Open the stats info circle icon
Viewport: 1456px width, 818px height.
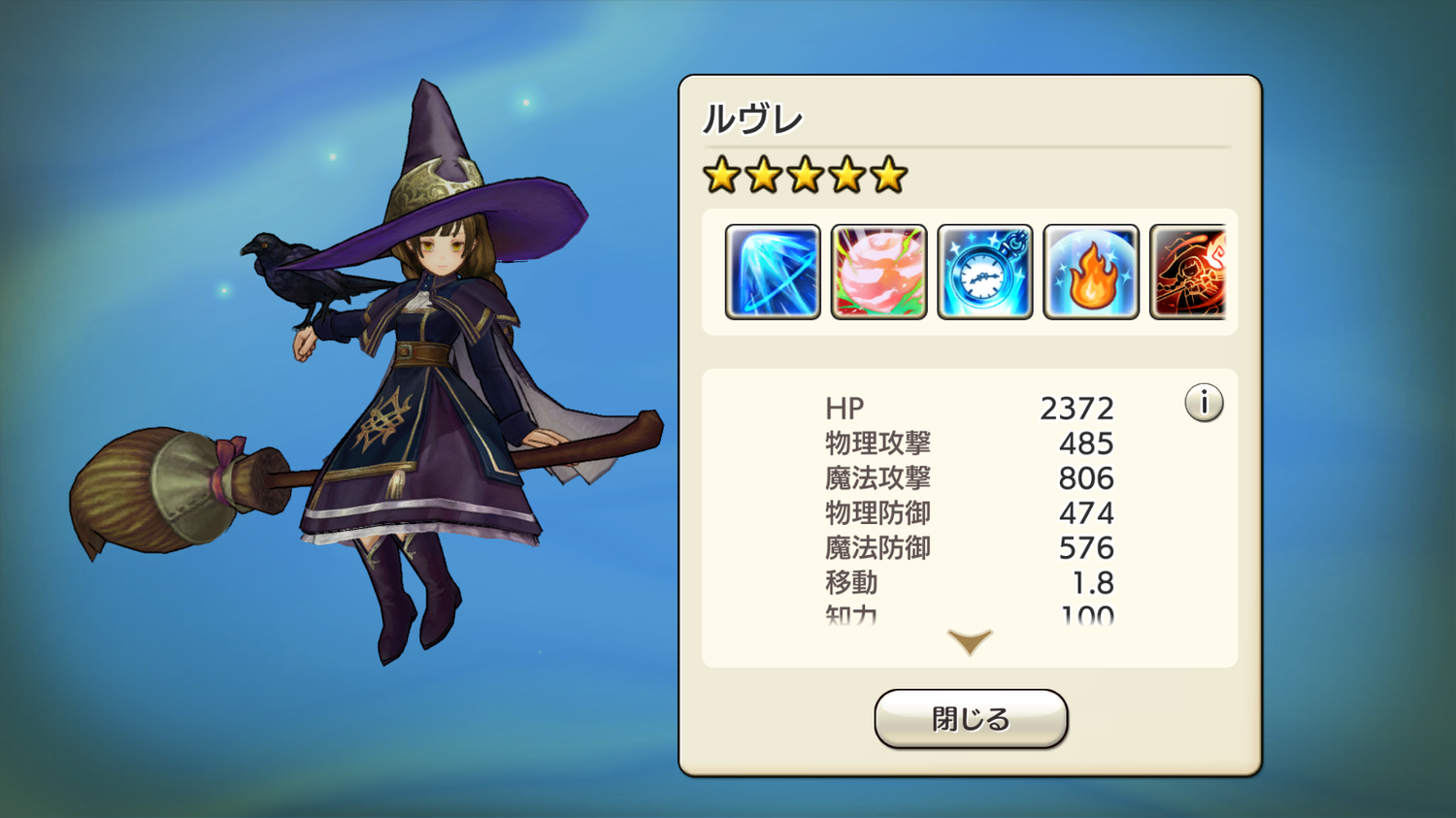(x=1204, y=403)
